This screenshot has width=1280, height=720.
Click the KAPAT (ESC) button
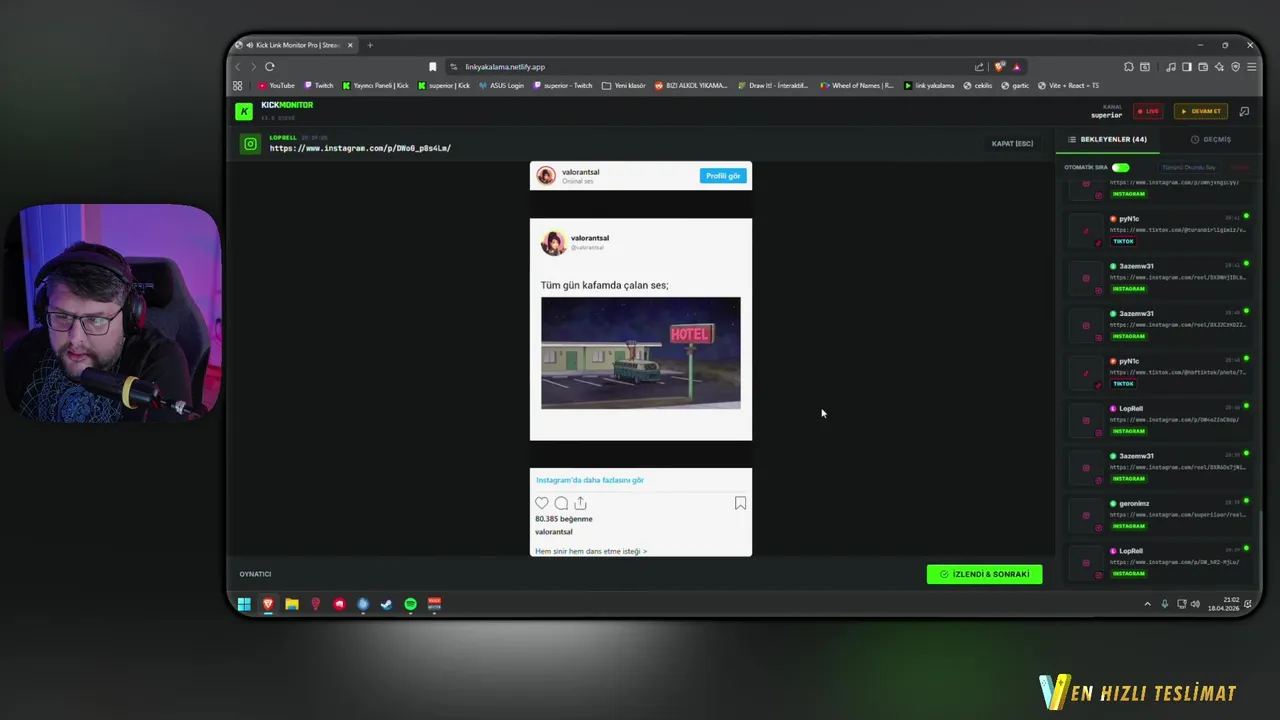1012,143
